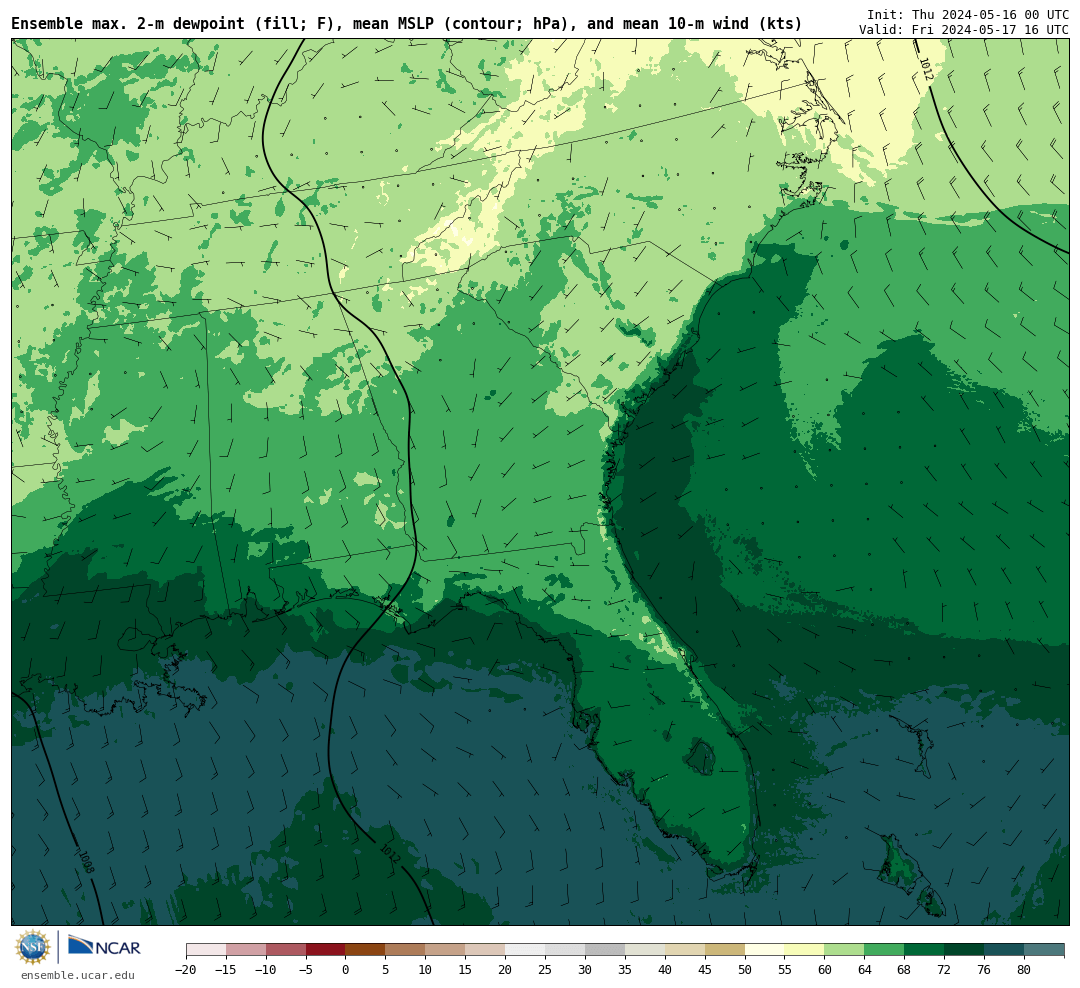Click the −10 colorbar tick label
The image size is (1080, 988).
pos(266,969)
